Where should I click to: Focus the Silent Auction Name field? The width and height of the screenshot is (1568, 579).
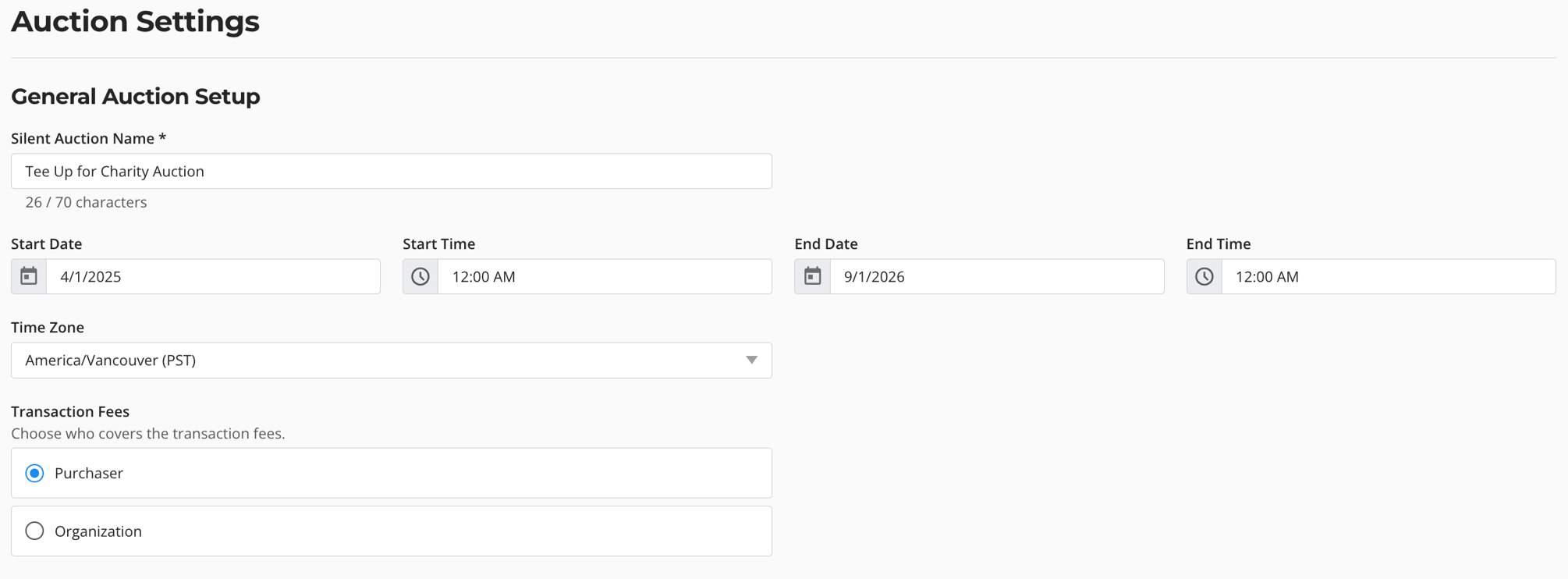[392, 171]
